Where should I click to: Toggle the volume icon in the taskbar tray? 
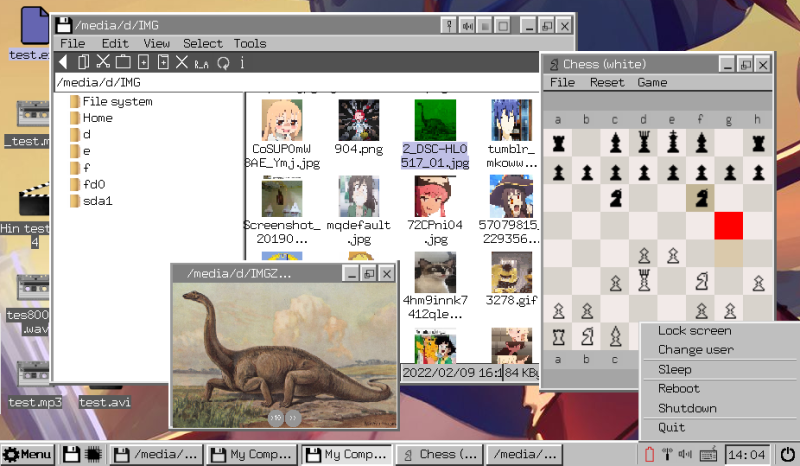pyautogui.click(x=685, y=454)
